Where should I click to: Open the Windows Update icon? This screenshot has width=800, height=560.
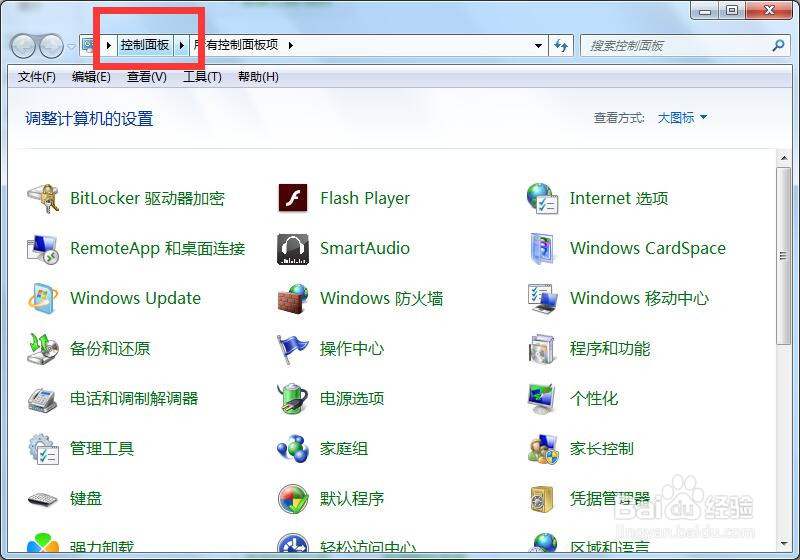tap(43, 298)
